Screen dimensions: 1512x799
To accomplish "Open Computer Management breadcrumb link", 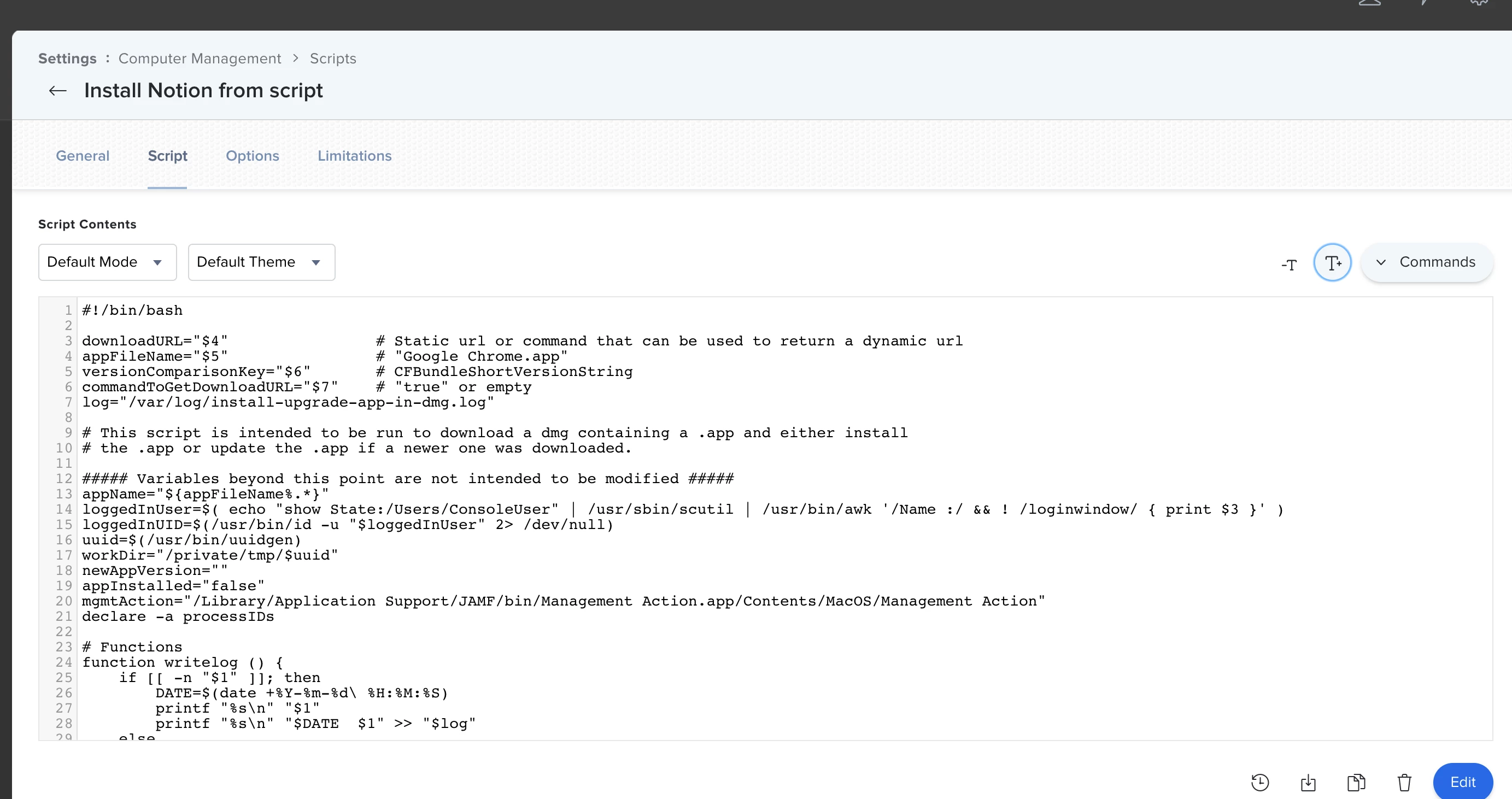I will 200,58.
